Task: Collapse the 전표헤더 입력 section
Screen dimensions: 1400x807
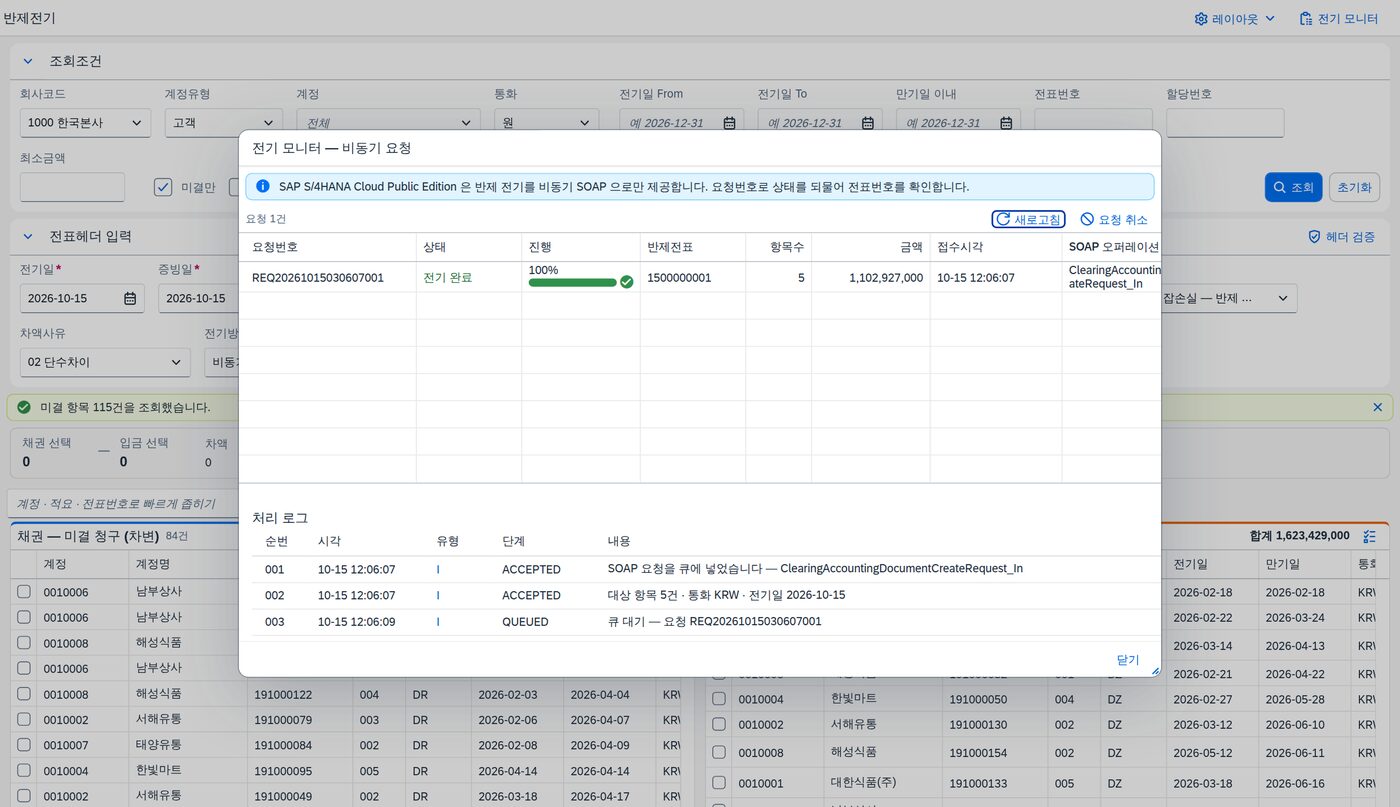Action: pyautogui.click(x=28, y=237)
